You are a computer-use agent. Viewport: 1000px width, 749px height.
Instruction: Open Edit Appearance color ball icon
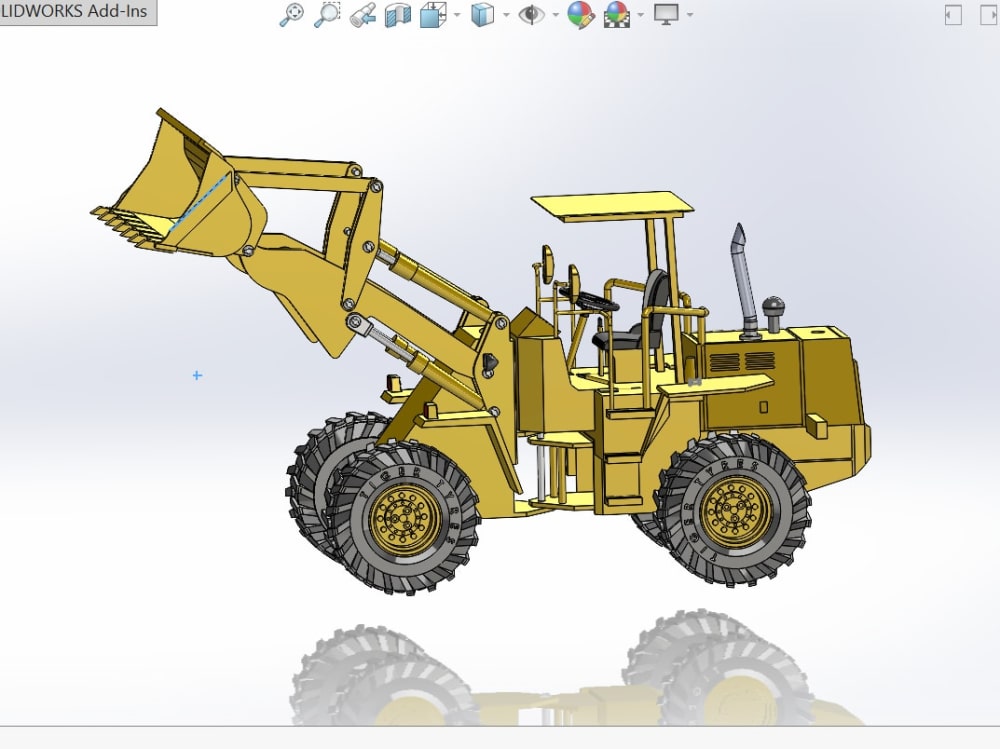[x=581, y=15]
